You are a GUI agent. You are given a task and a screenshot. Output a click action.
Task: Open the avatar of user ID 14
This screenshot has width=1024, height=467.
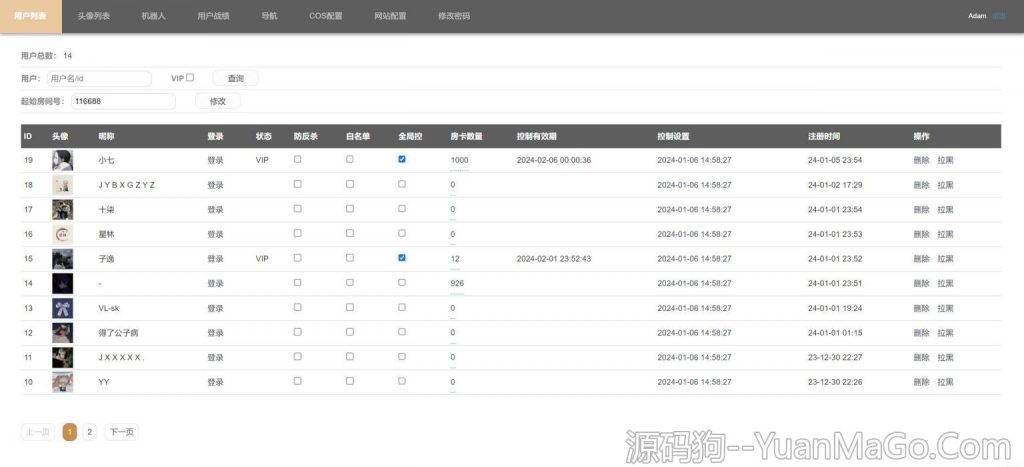tap(63, 283)
